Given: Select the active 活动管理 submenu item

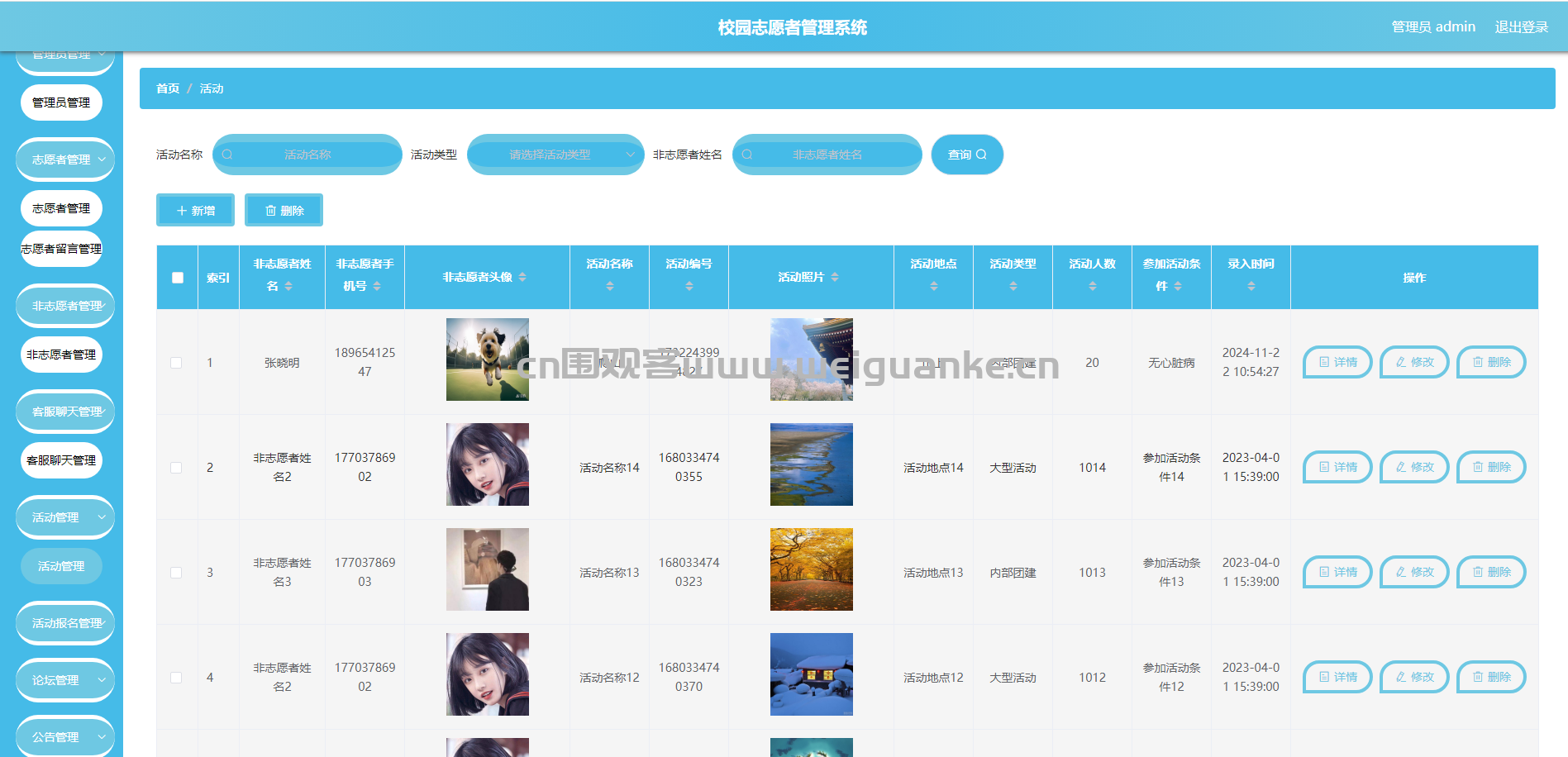Looking at the screenshot, I should tap(61, 566).
